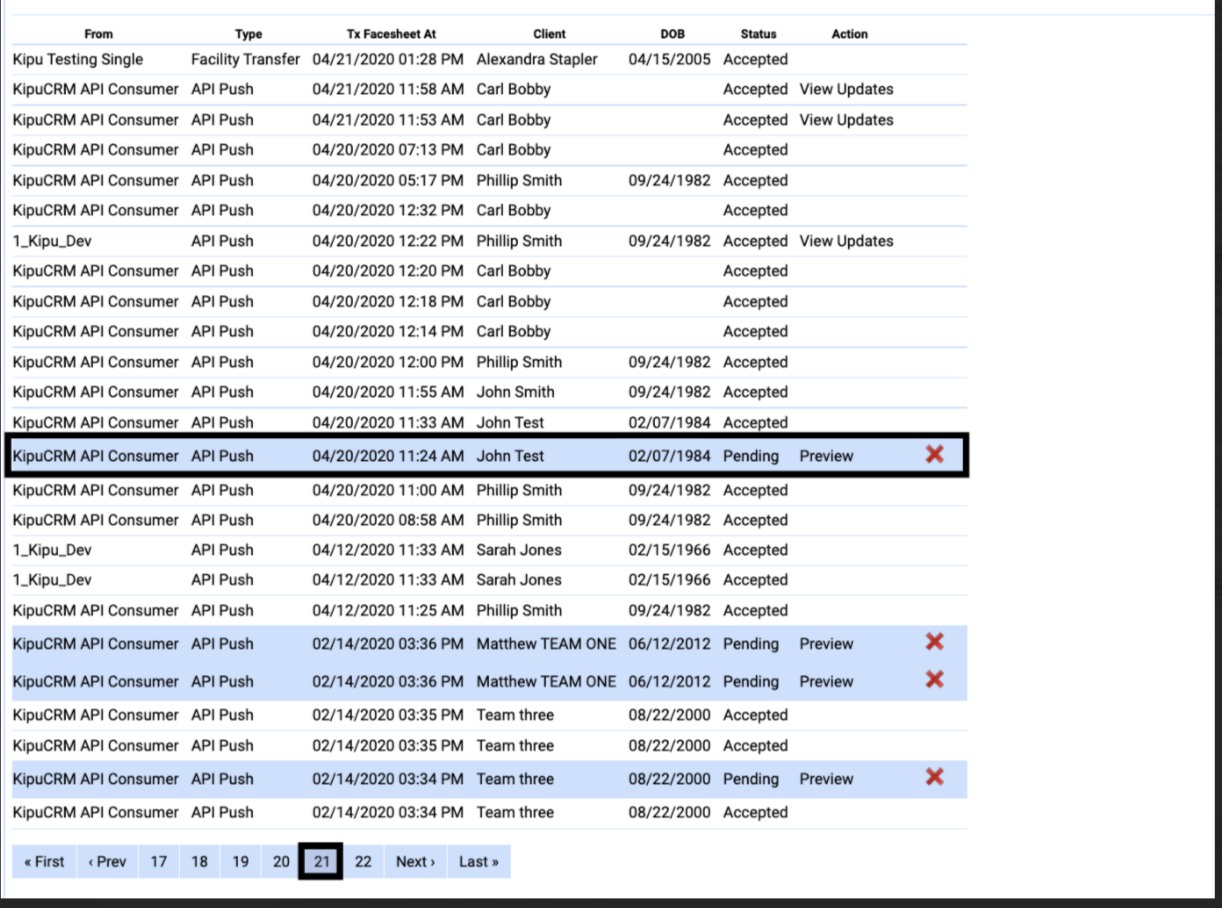Click red X on upper Matthew TEAM ONE row

pyautogui.click(x=934, y=642)
